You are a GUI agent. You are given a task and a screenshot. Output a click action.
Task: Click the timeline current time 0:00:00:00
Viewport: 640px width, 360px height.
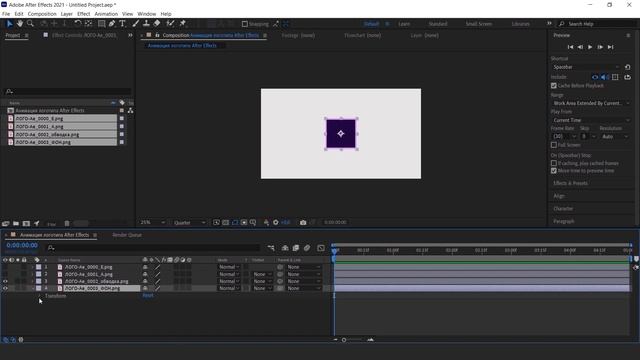click(22, 245)
